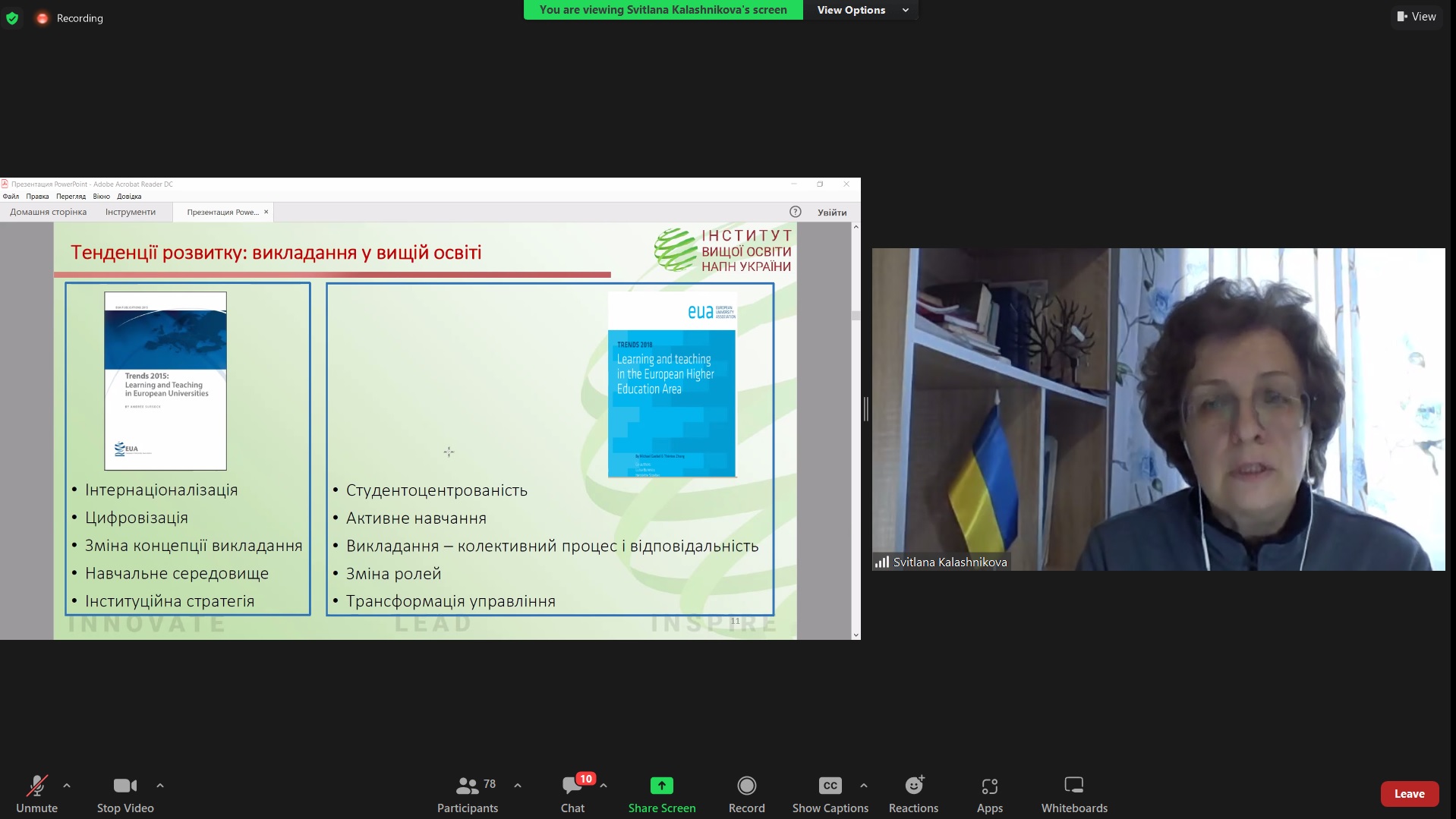Open the Participants panel
This screenshot has width=1456, height=819.
468,793
